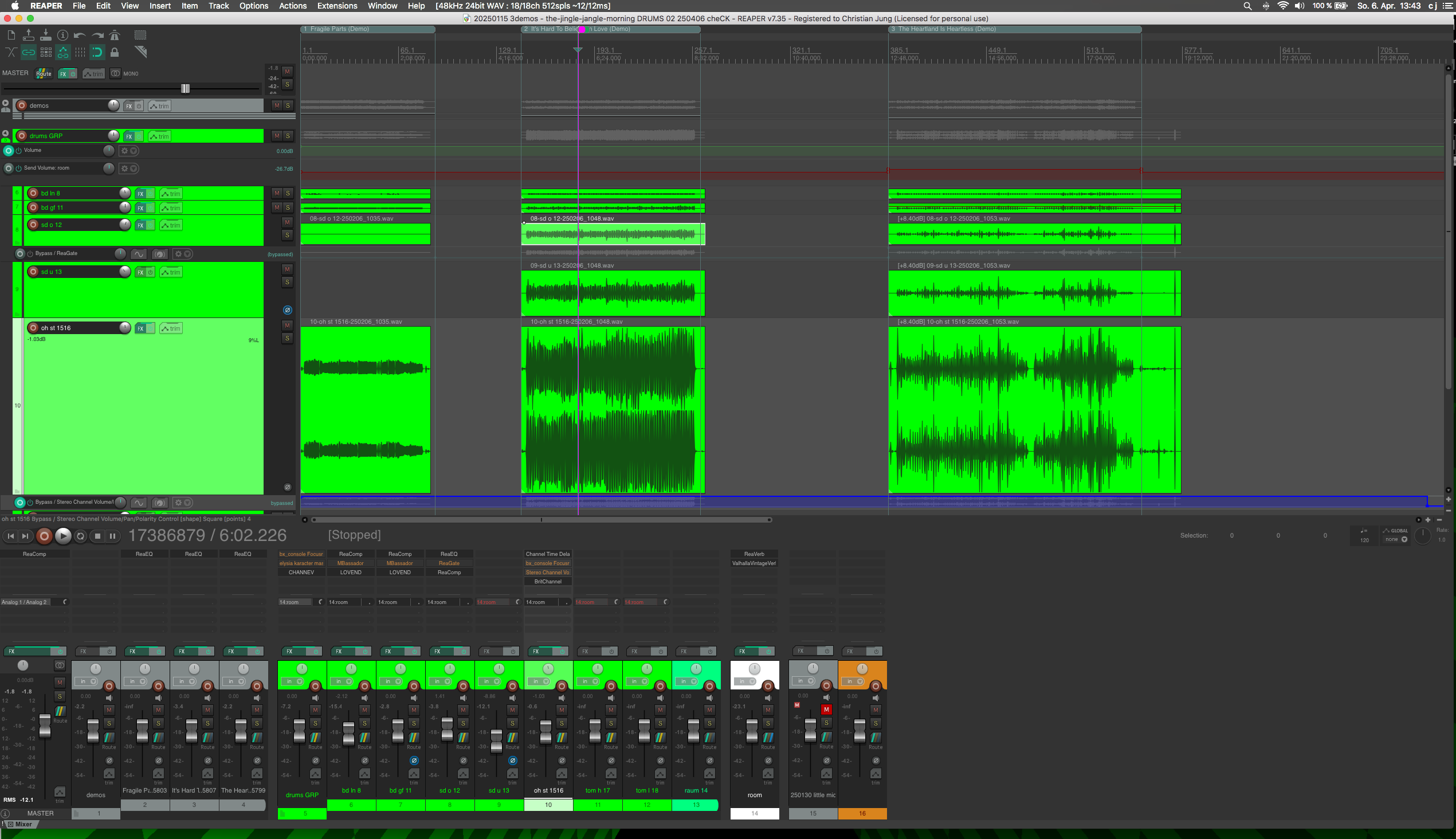
Task: Solo the drums GRP track
Action: [288, 136]
